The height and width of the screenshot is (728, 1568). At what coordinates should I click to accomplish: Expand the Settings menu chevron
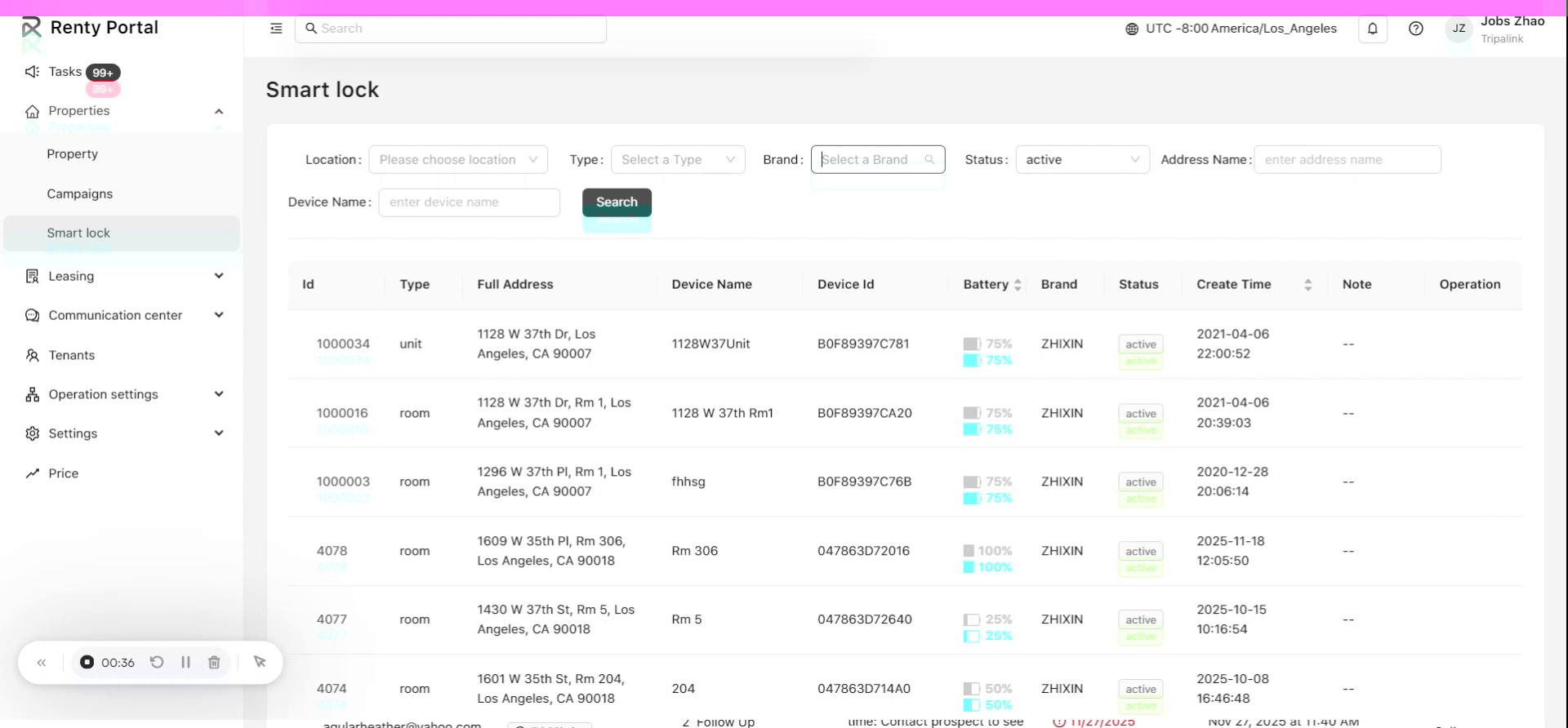(219, 433)
